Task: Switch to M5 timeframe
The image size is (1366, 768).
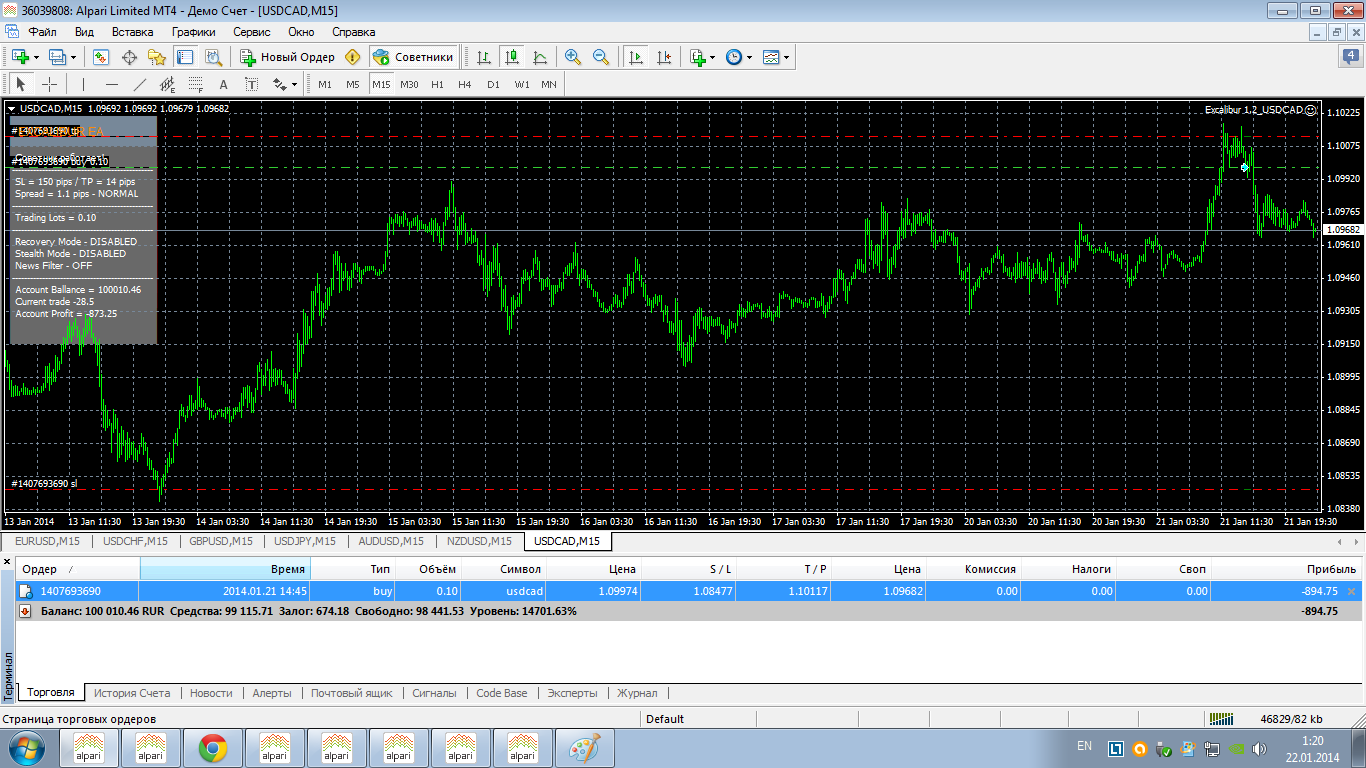Action: point(353,84)
